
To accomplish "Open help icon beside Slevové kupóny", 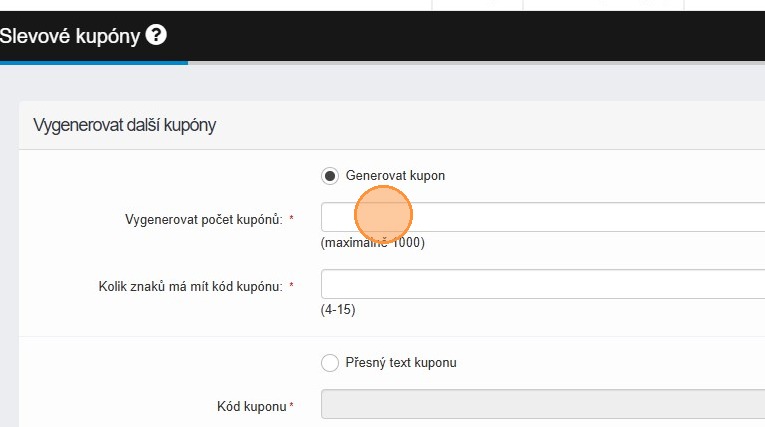I will pyautogui.click(x=156, y=35).
